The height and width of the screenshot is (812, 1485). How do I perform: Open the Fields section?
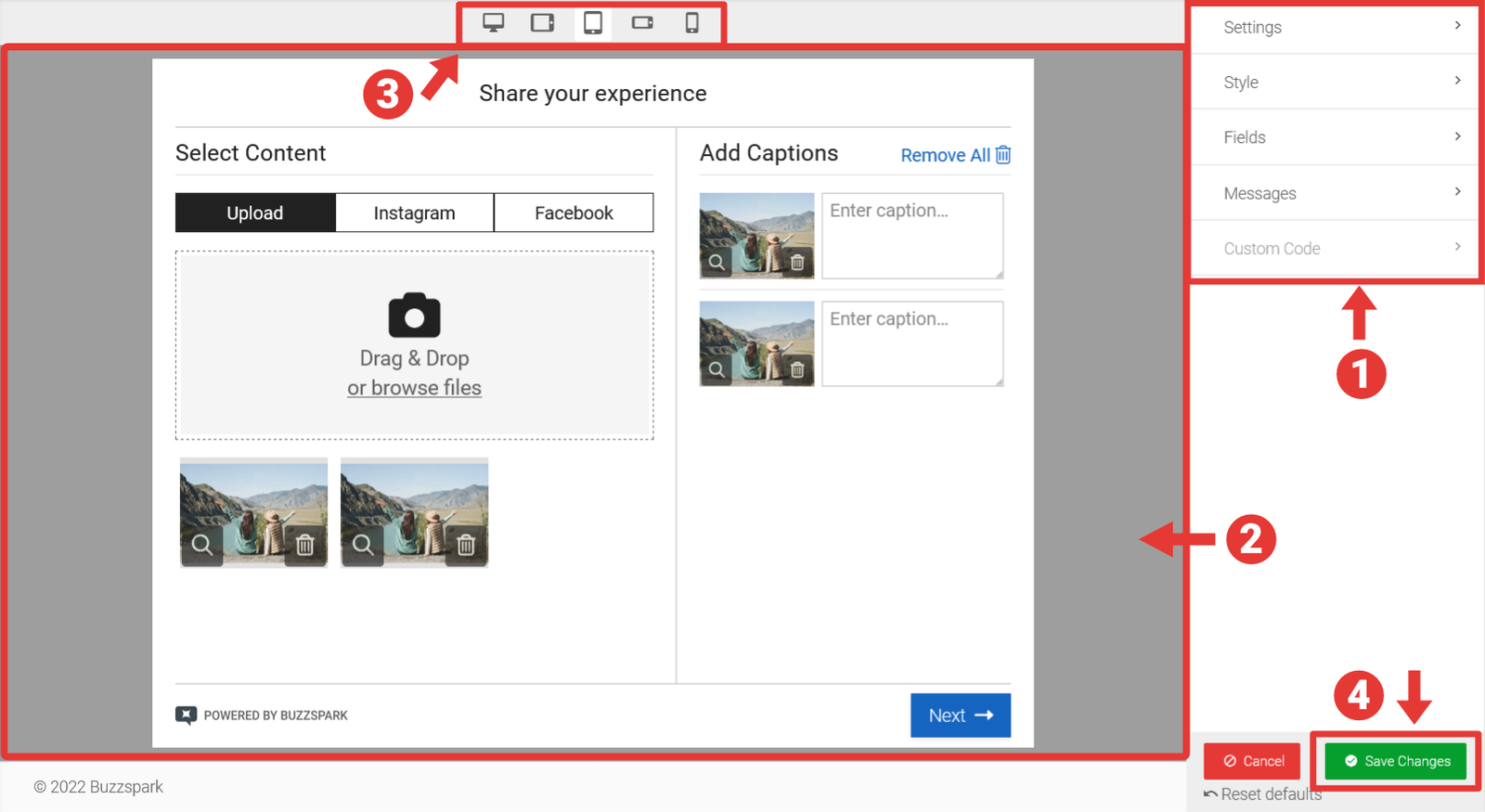1335,137
